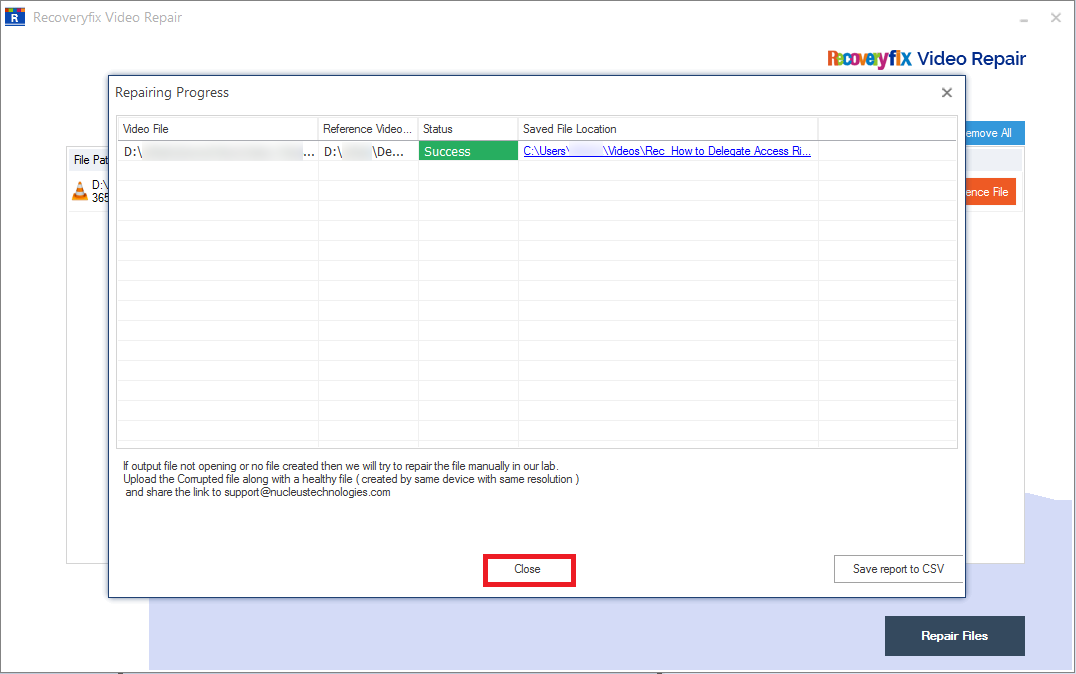Viewport: 1076px width, 674px height.
Task: Click the Remove All button in main window
Action: [x=994, y=133]
